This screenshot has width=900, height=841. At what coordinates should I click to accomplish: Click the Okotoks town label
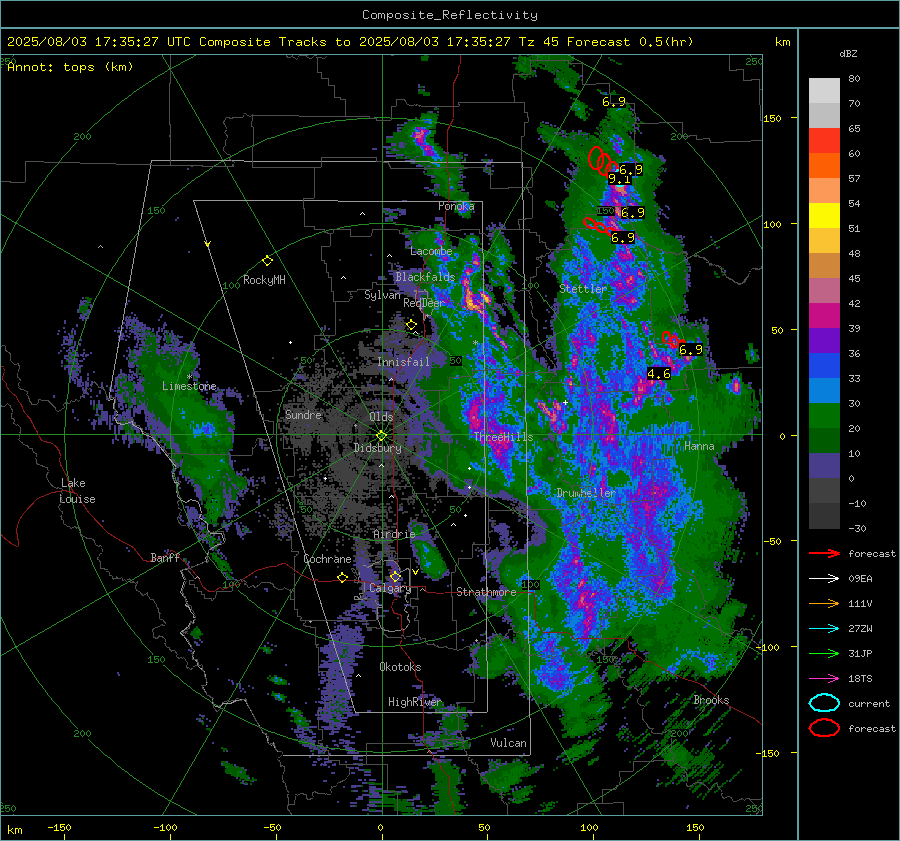point(400,667)
